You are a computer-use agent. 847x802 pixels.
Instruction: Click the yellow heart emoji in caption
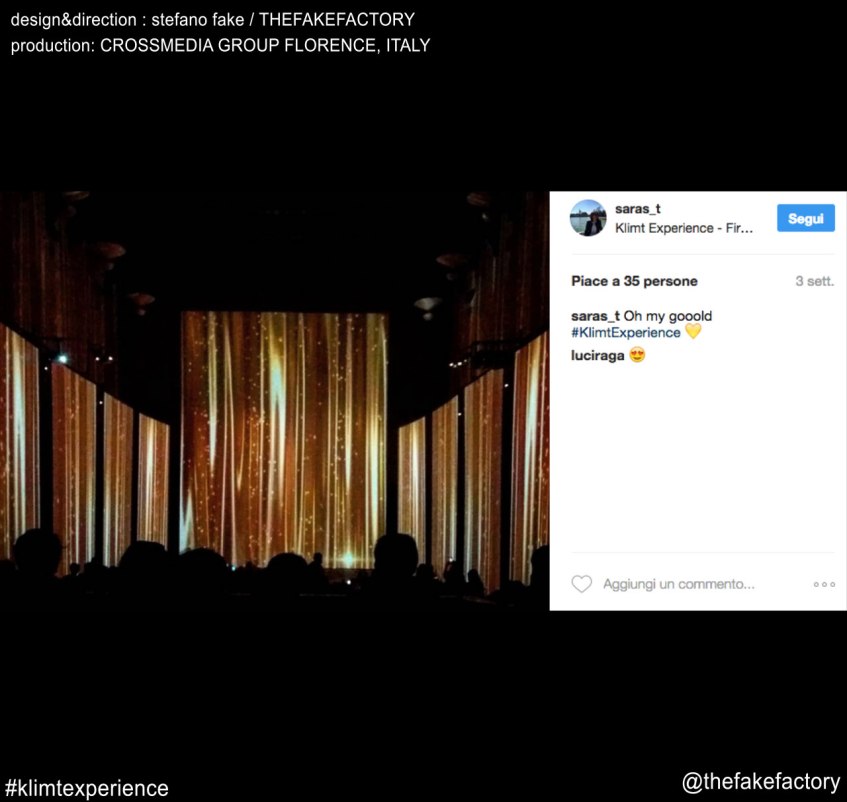point(693,331)
